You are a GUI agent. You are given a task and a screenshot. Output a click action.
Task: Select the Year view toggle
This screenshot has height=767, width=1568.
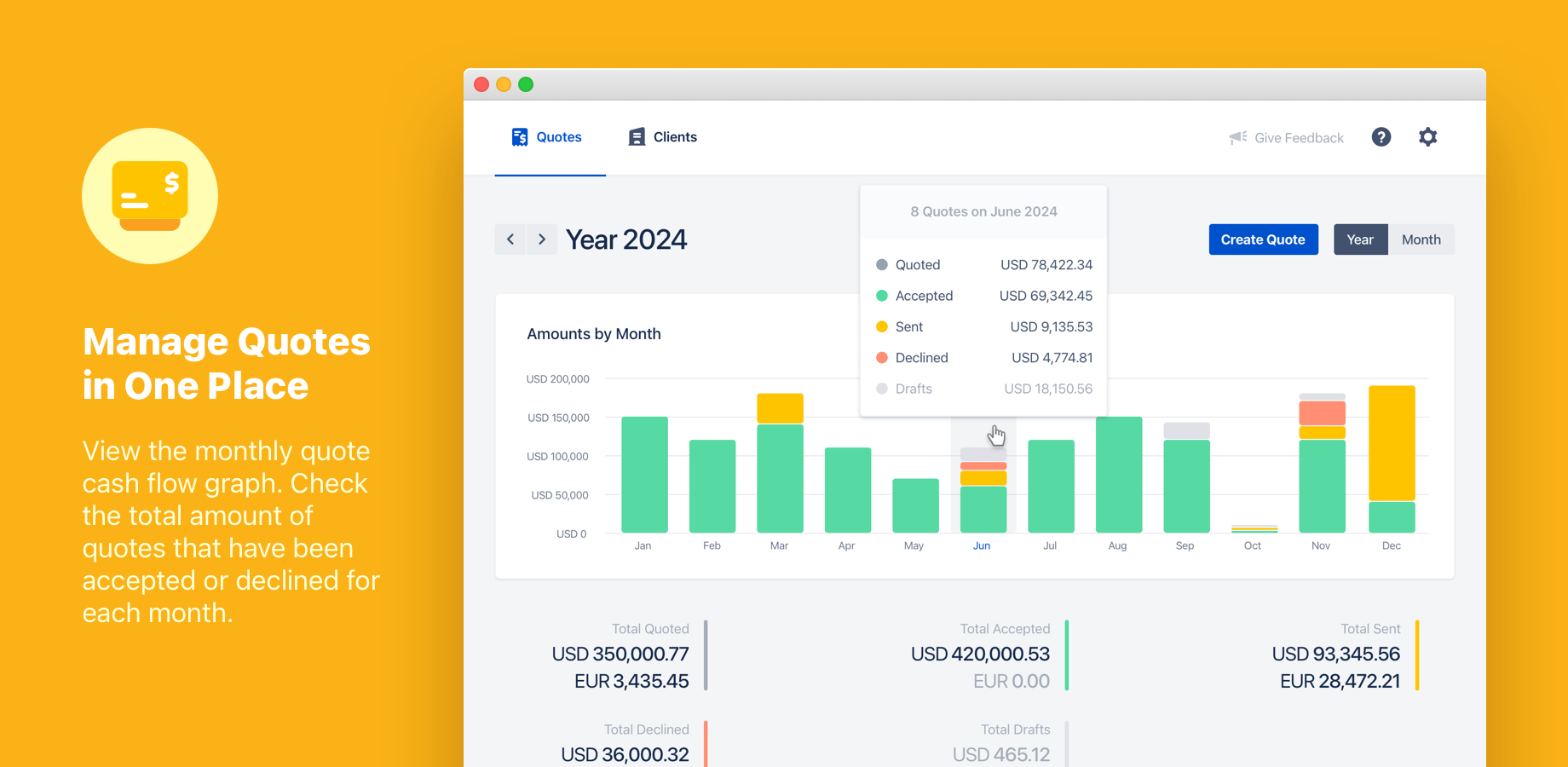(1360, 239)
